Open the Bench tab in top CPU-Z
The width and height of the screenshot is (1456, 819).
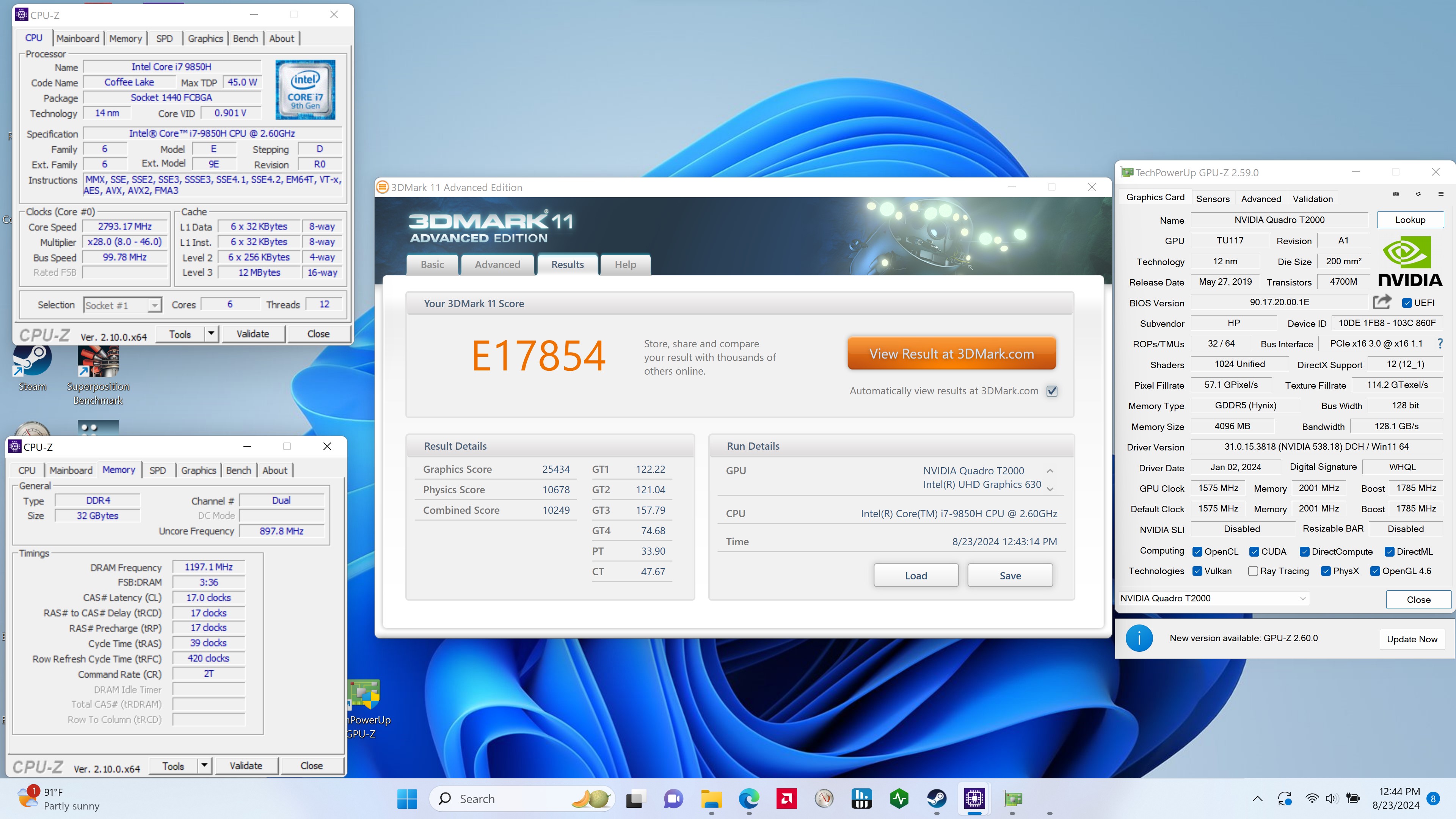pyautogui.click(x=245, y=38)
